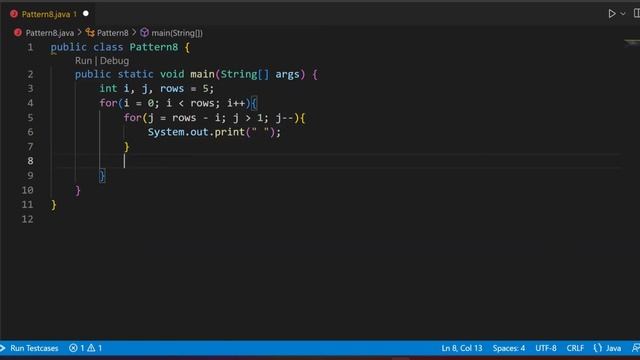Click the unsaved dot on Pattern8.java tab
640x360 pixels.
coord(86,14)
